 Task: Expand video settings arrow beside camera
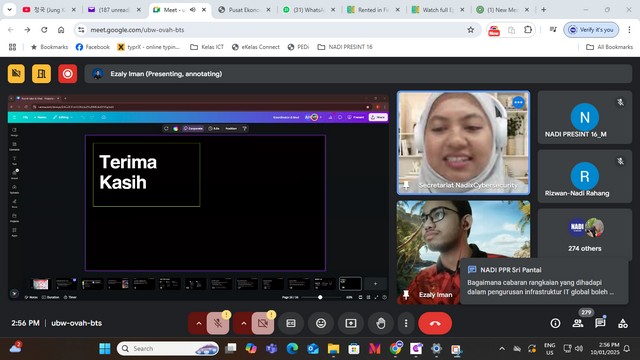tap(244, 323)
